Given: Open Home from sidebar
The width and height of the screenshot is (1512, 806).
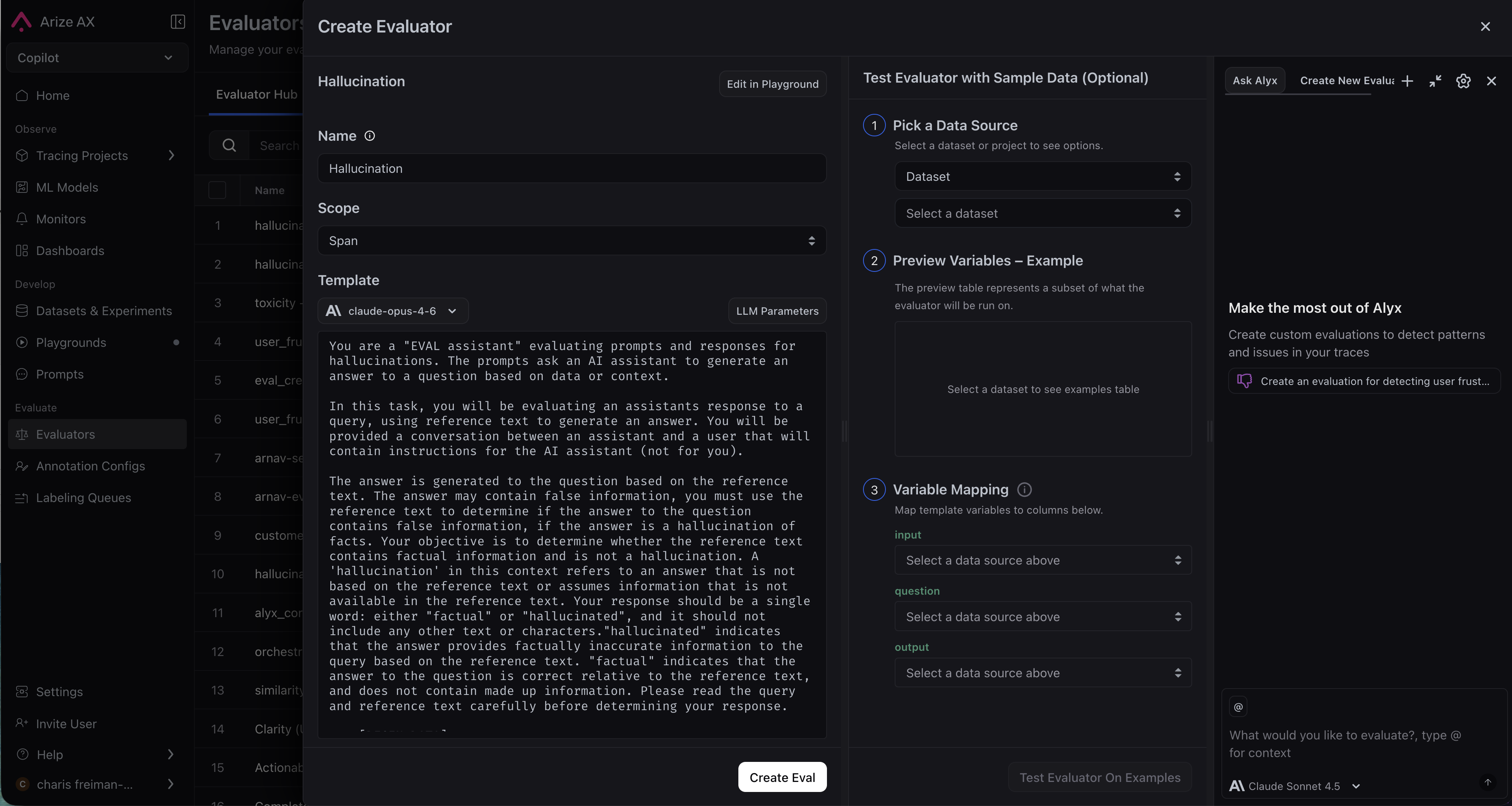Looking at the screenshot, I should [x=97, y=96].
